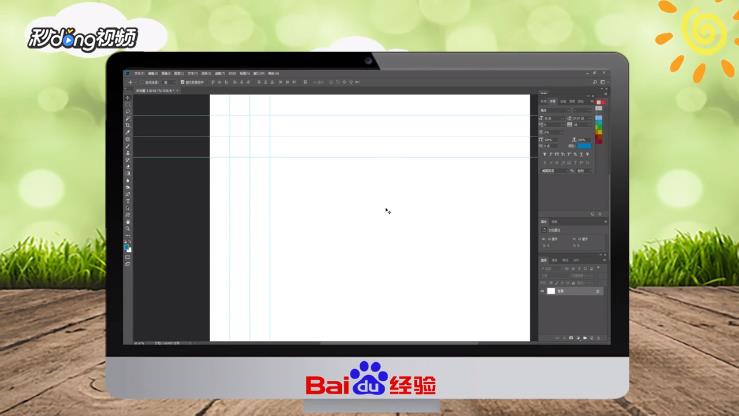This screenshot has width=739, height=416.
Task: Open the font family dropdown in the Character panel
Action: pos(555,110)
